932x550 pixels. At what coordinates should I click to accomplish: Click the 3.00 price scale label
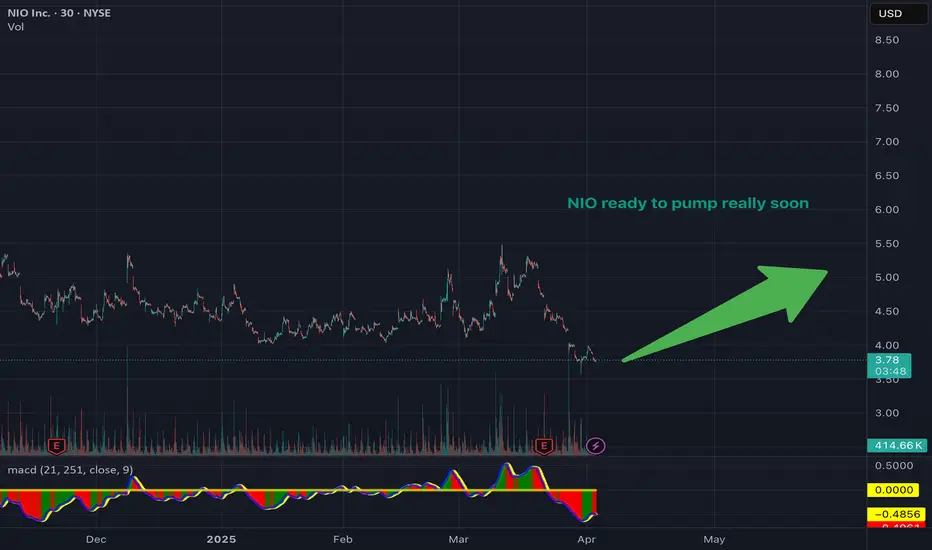(887, 413)
